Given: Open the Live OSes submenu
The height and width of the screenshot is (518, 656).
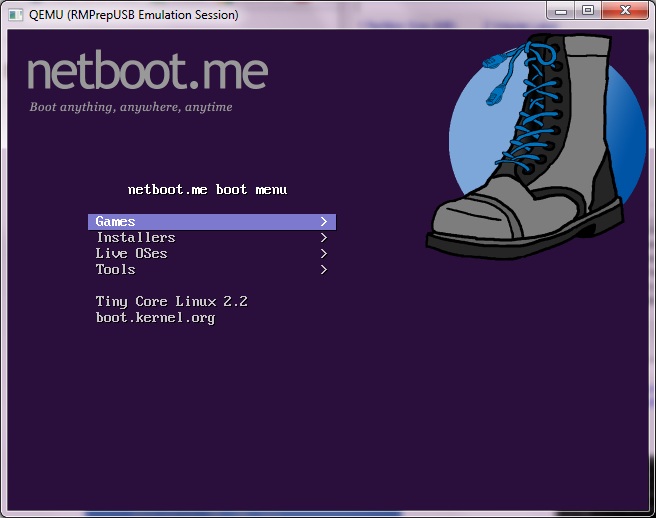Looking at the screenshot, I should point(212,254).
